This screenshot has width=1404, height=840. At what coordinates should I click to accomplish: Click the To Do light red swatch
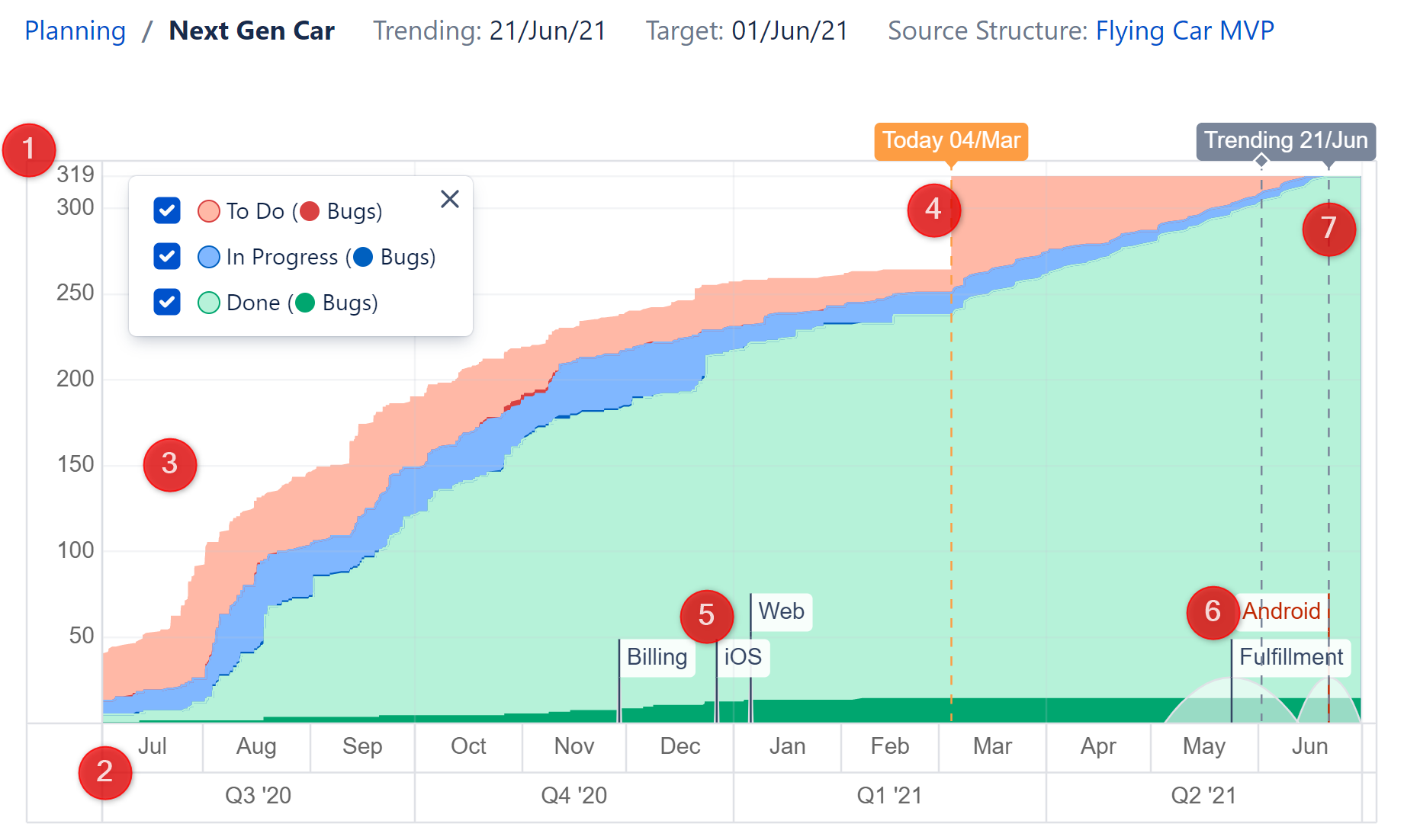click(209, 211)
